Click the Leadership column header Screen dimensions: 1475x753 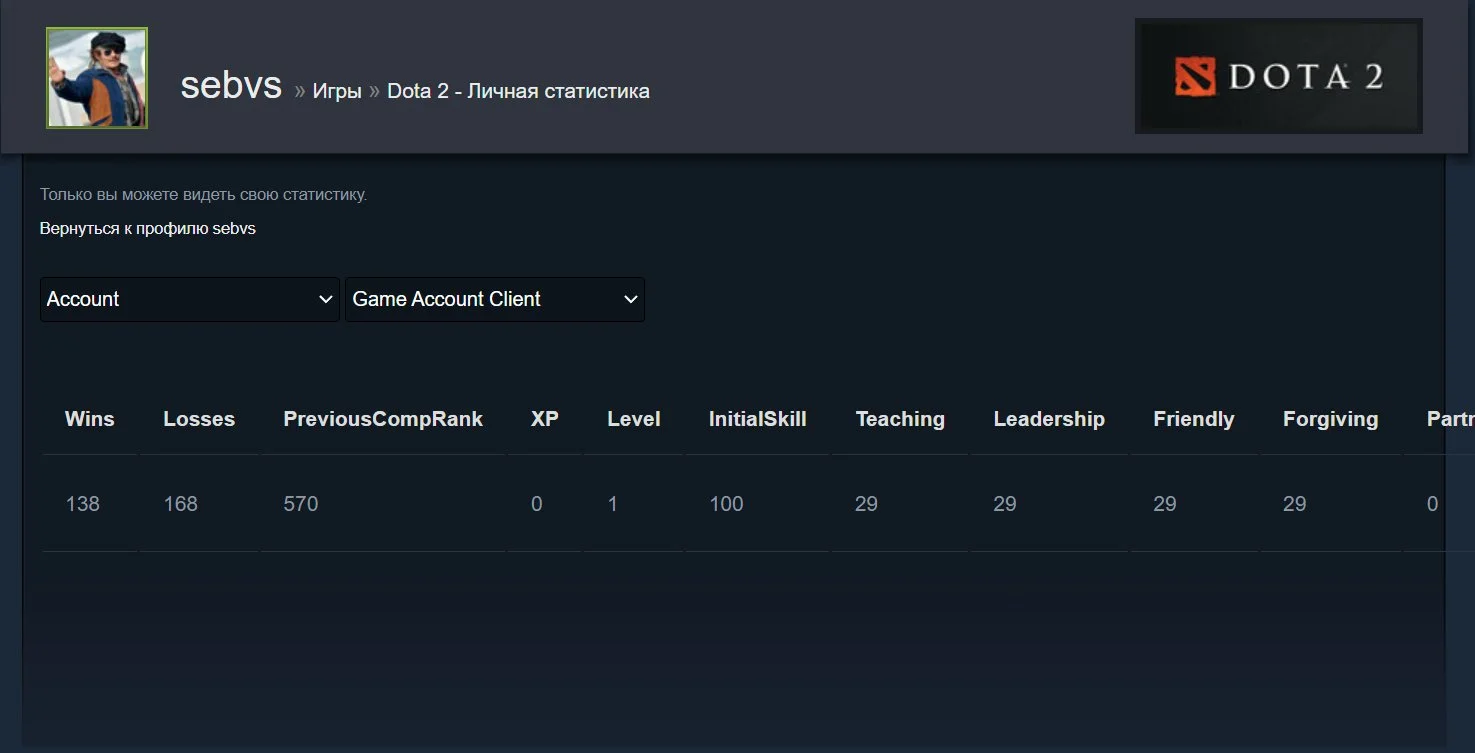click(1049, 419)
